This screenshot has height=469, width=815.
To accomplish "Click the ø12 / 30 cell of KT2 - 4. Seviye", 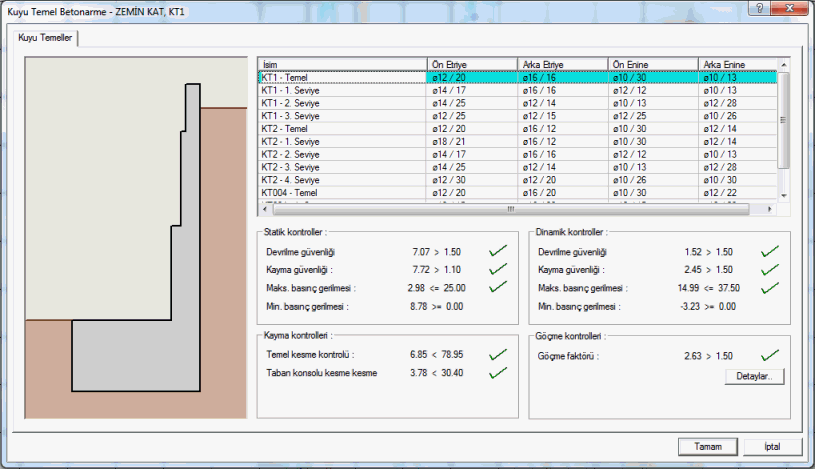I will pyautogui.click(x=472, y=180).
